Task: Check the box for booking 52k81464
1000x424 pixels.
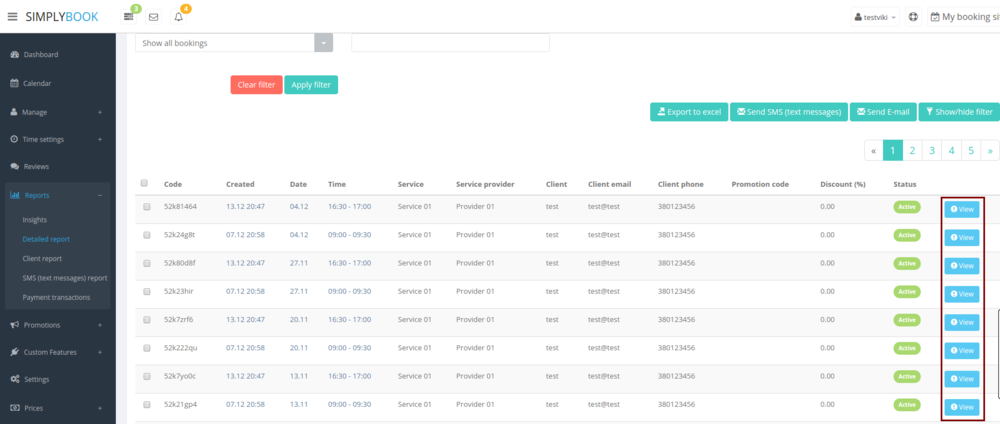Action: (x=147, y=207)
